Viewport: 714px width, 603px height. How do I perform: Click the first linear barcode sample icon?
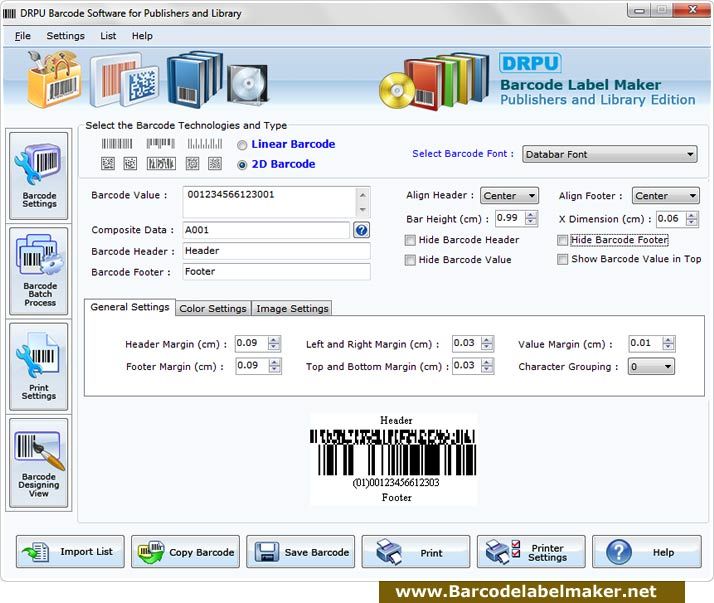(x=117, y=144)
